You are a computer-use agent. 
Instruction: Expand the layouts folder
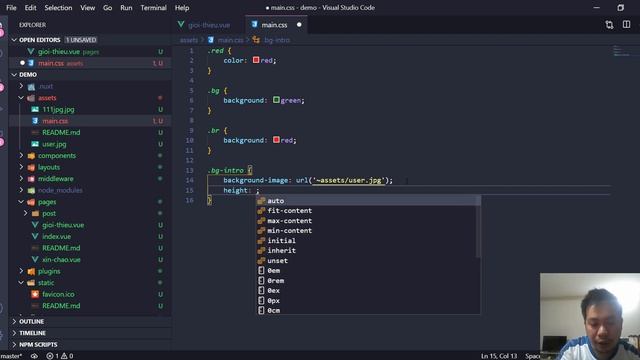coord(21,167)
